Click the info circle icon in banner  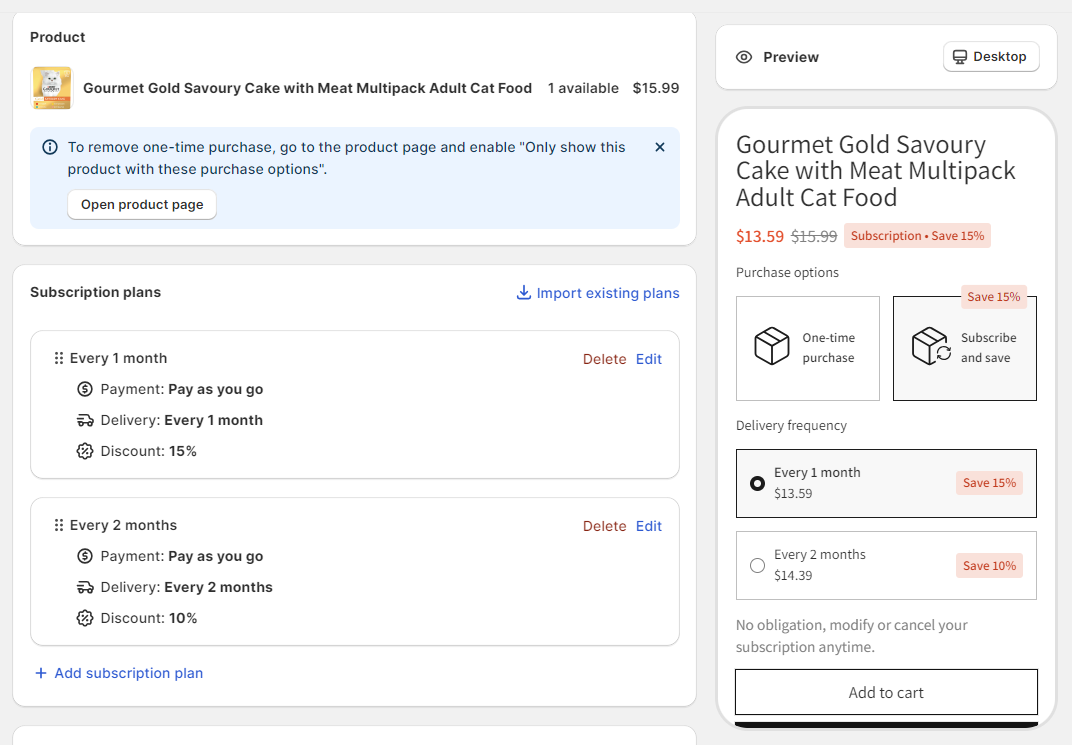click(x=50, y=147)
